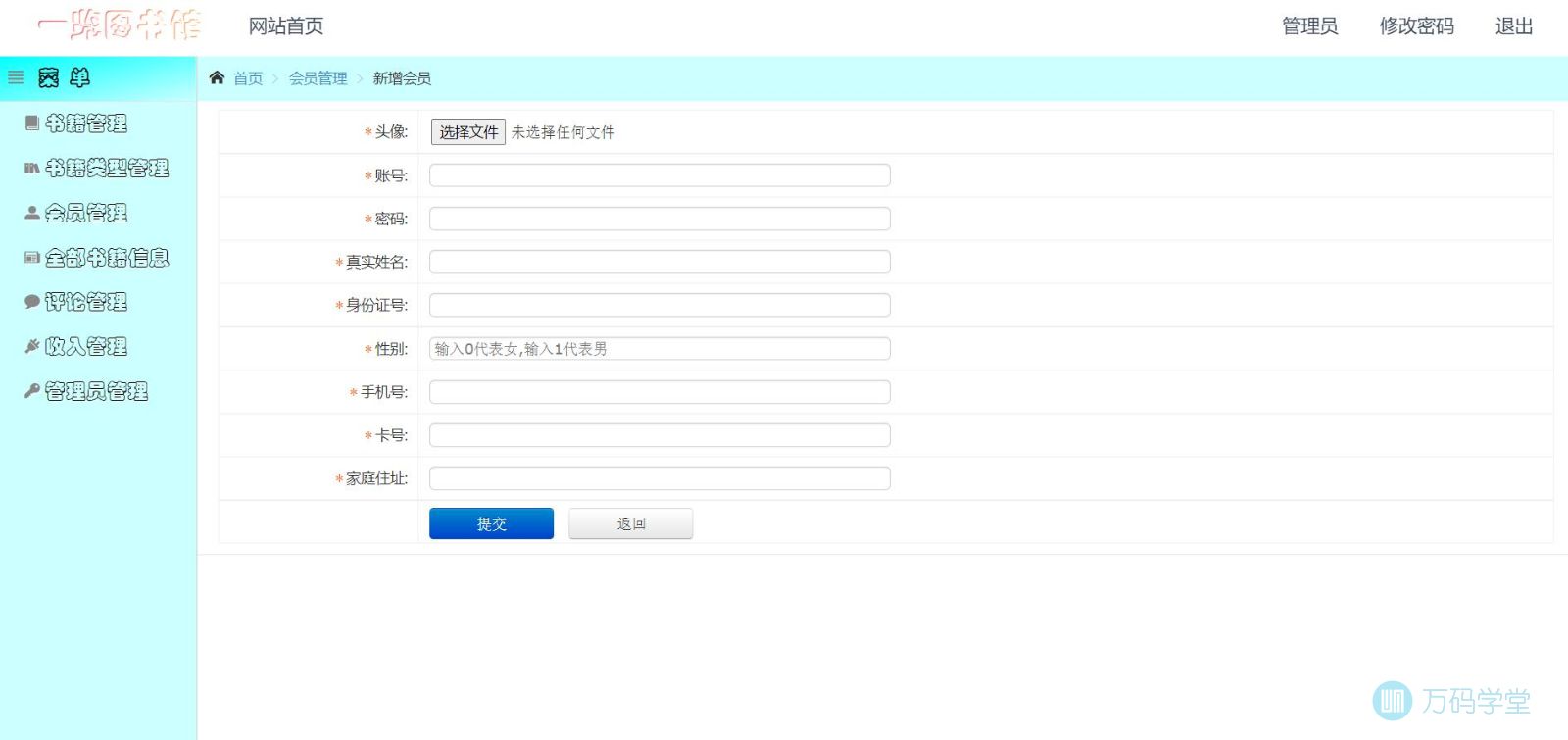Viewport: 1568px width, 740px height.
Task: Click the icon beside 收入管理
Action: pos(32,345)
